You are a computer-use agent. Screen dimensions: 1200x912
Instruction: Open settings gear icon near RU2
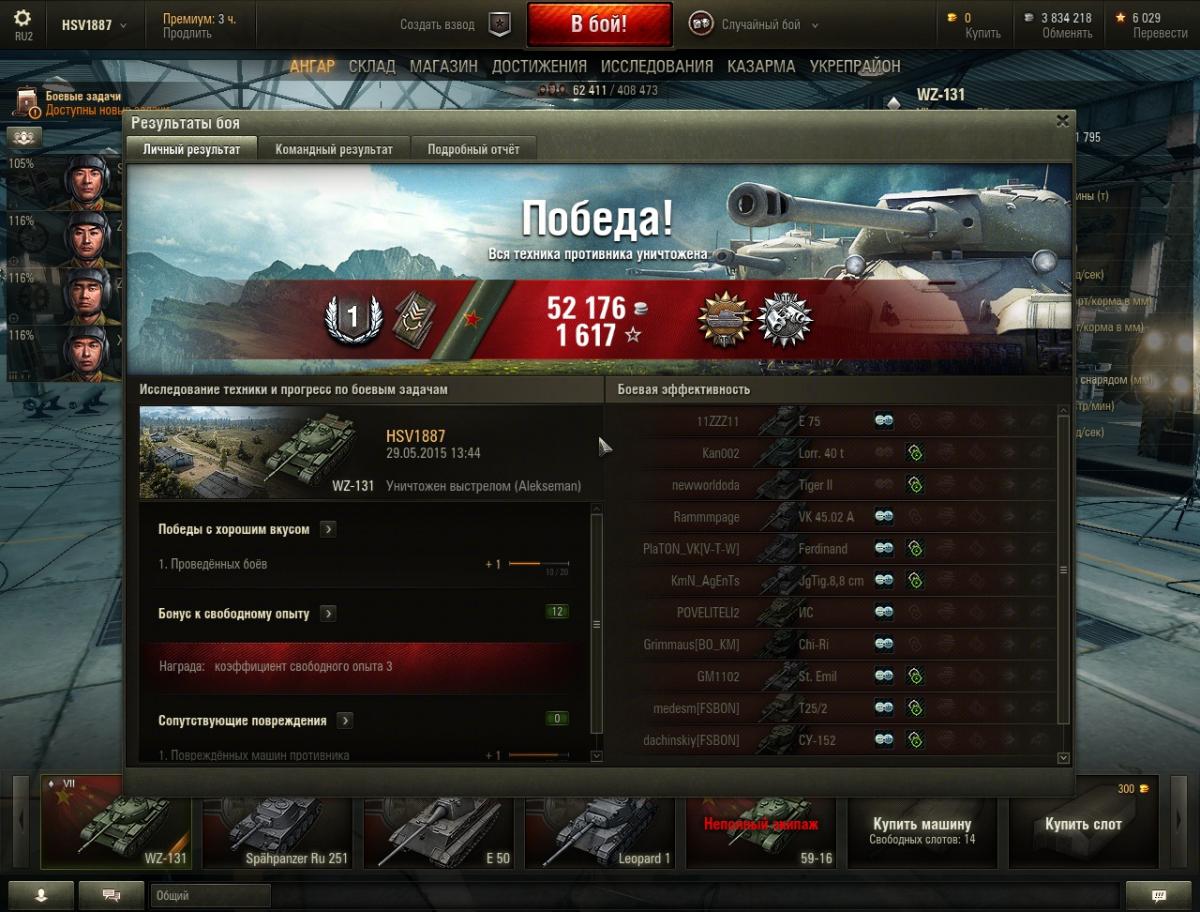click(x=23, y=18)
